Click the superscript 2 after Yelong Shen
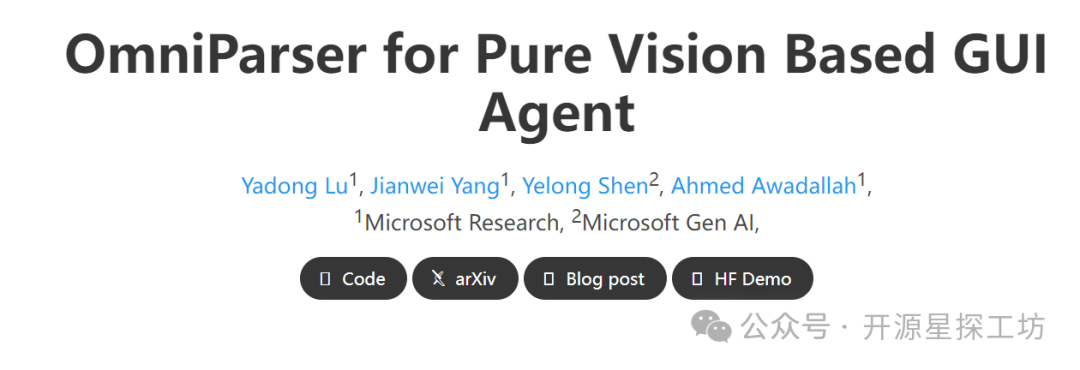The height and width of the screenshot is (370, 1080). coord(654,181)
